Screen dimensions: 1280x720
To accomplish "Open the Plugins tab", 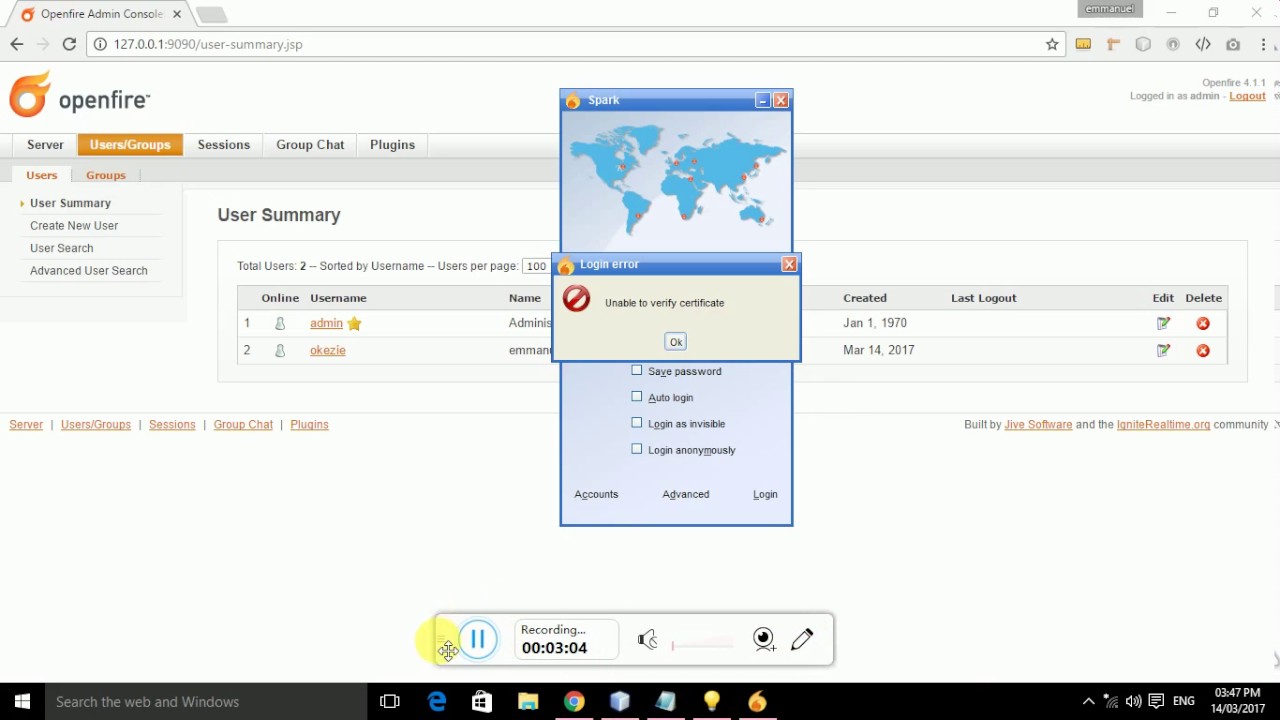I will (392, 145).
